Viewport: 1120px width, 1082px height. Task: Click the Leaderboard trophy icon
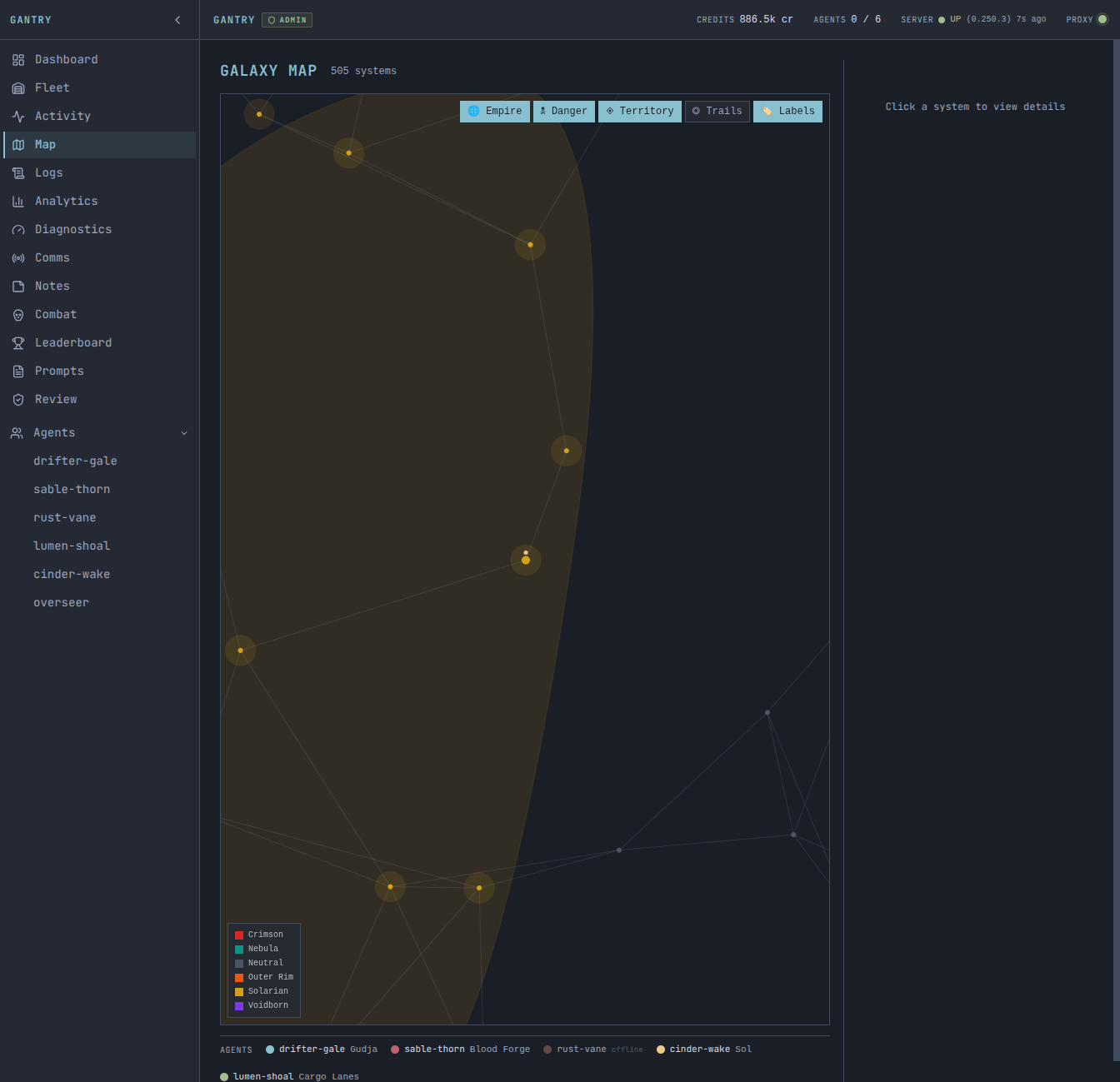coord(18,343)
